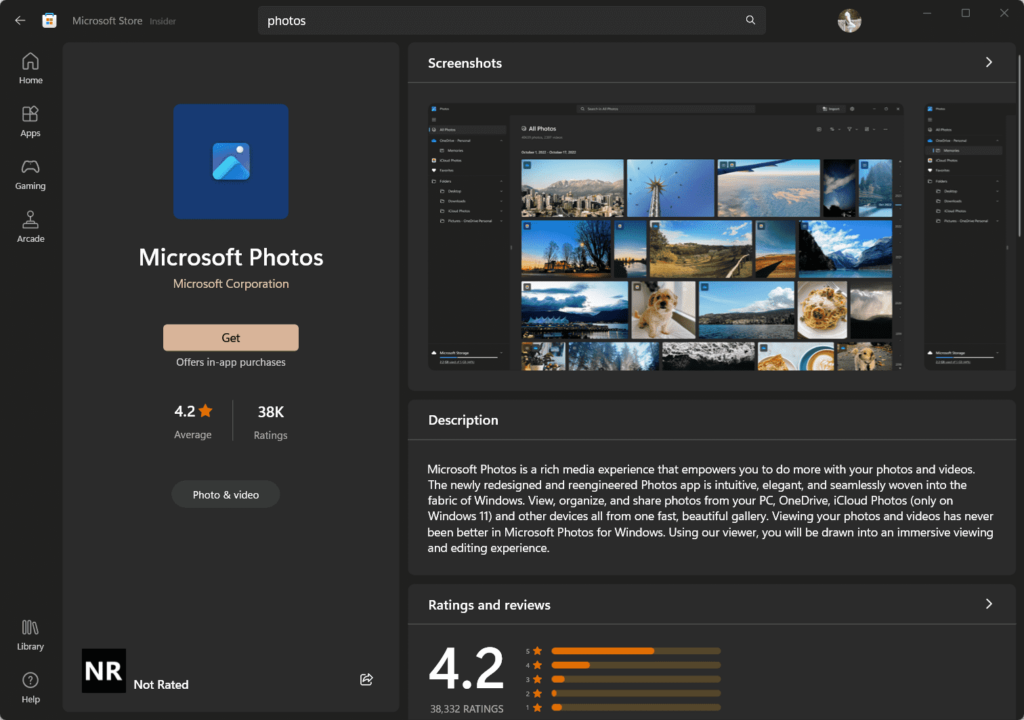The height and width of the screenshot is (720, 1024).
Task: Open the Microsoft Corporation publisher link
Action: point(230,284)
